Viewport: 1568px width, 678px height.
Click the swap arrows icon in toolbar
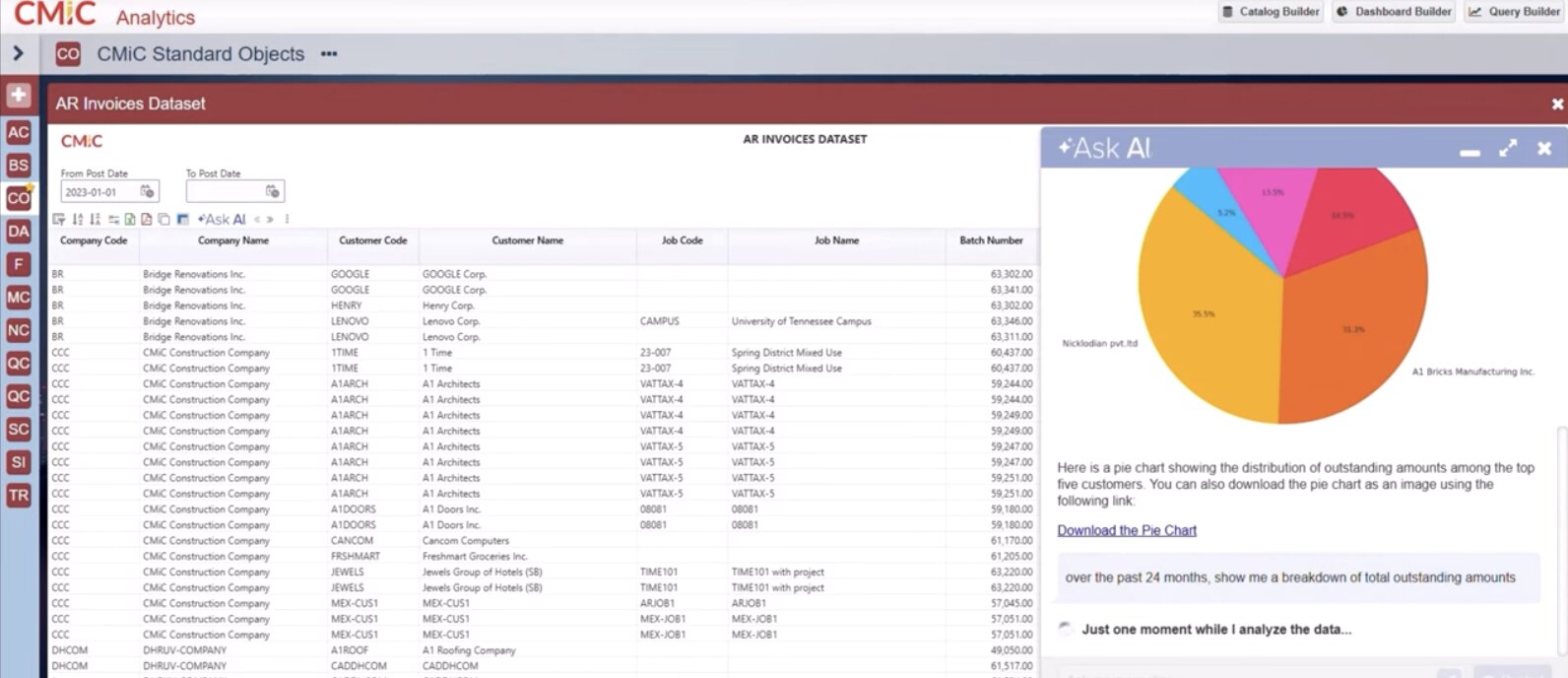coord(113,219)
